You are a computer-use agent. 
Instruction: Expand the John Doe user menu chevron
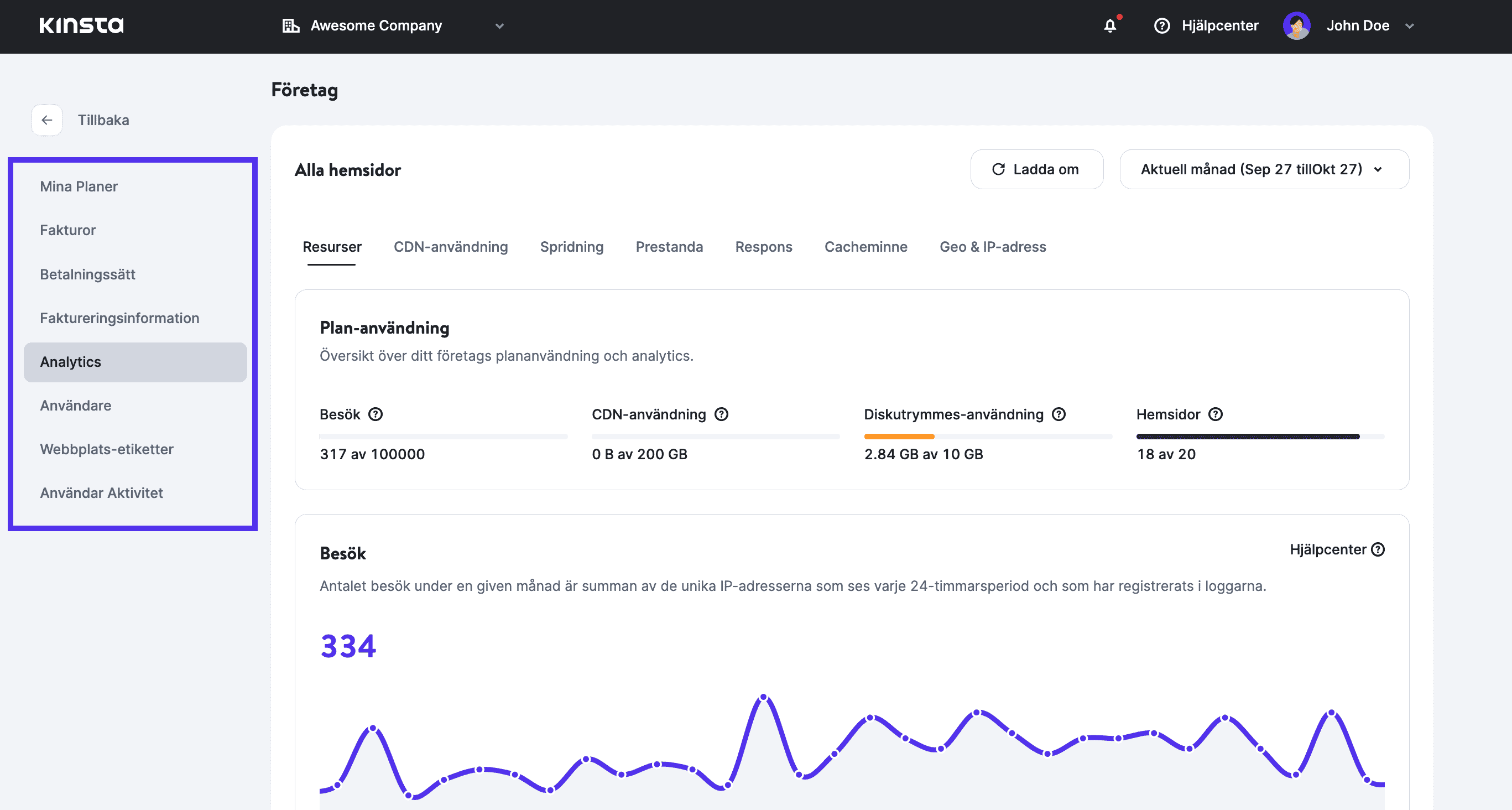(x=1409, y=26)
